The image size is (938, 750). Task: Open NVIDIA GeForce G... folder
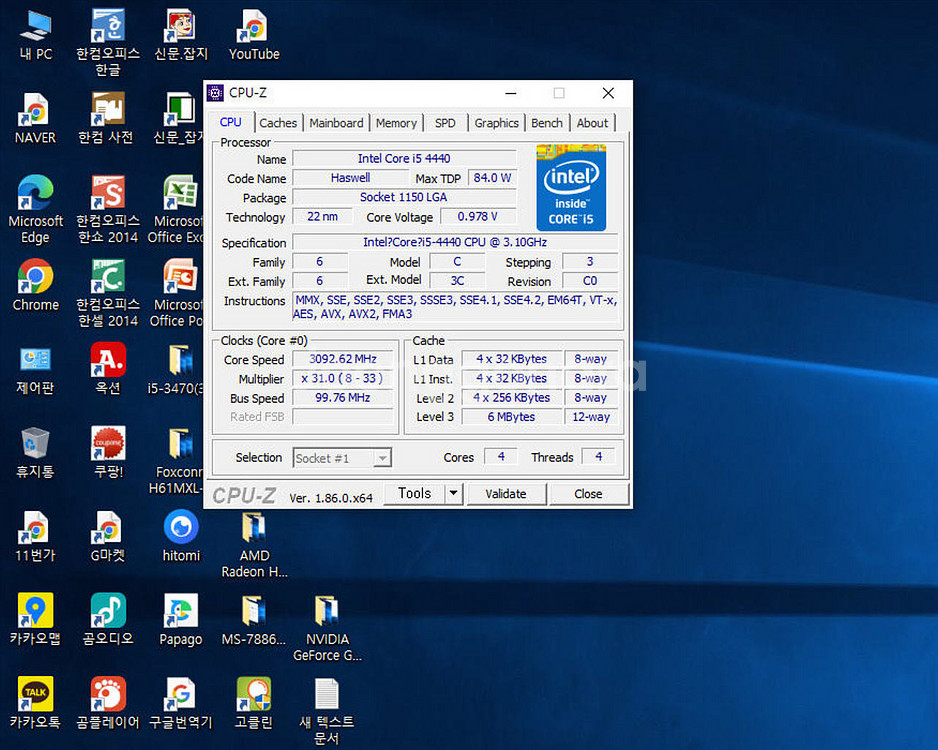click(327, 628)
